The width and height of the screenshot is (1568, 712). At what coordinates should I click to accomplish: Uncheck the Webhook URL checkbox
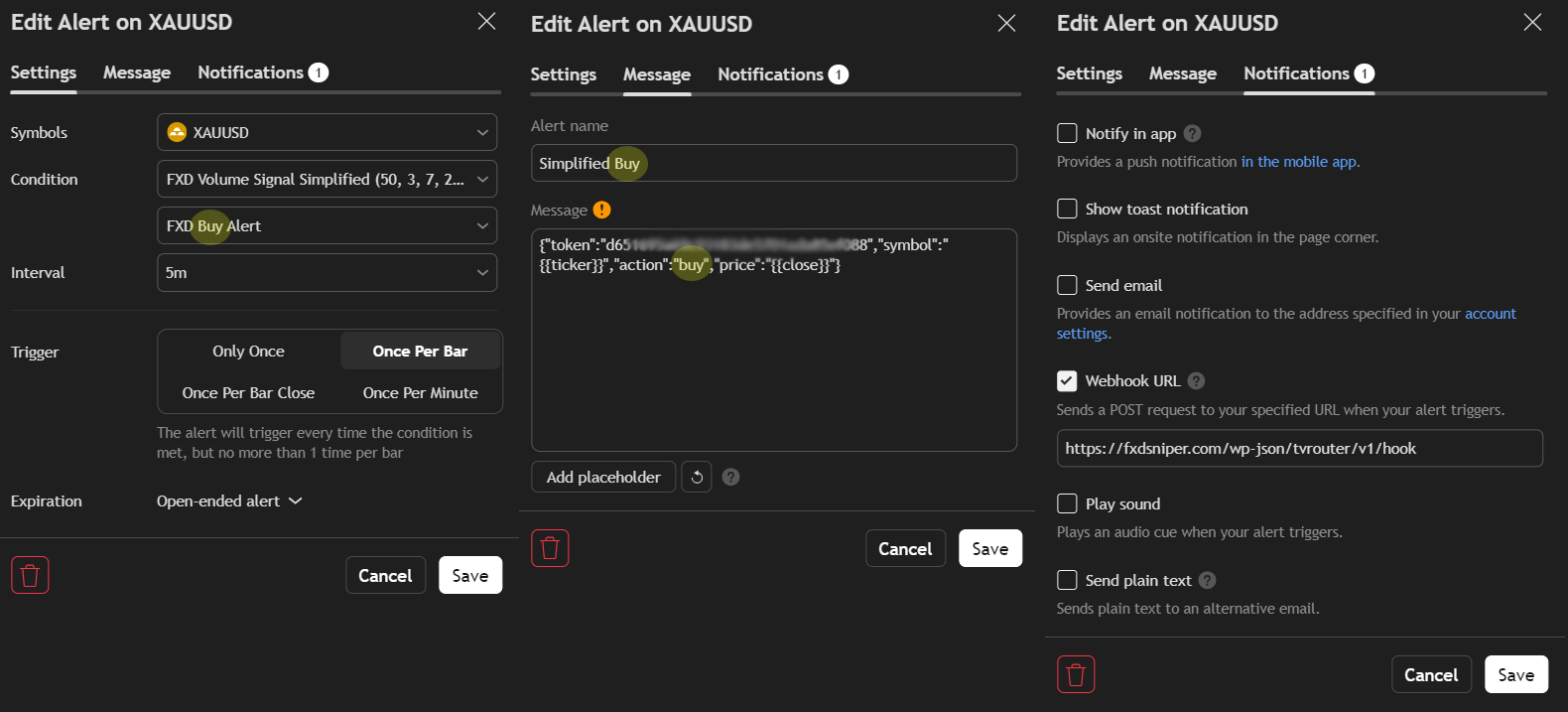(x=1067, y=380)
